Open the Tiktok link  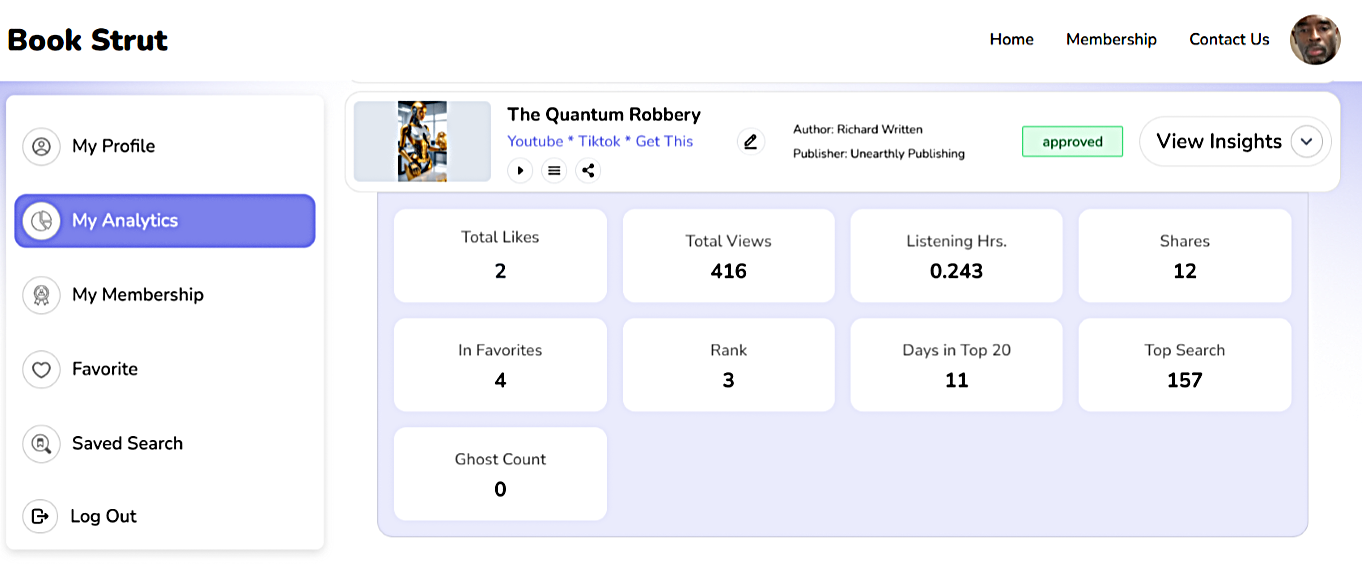[599, 142]
